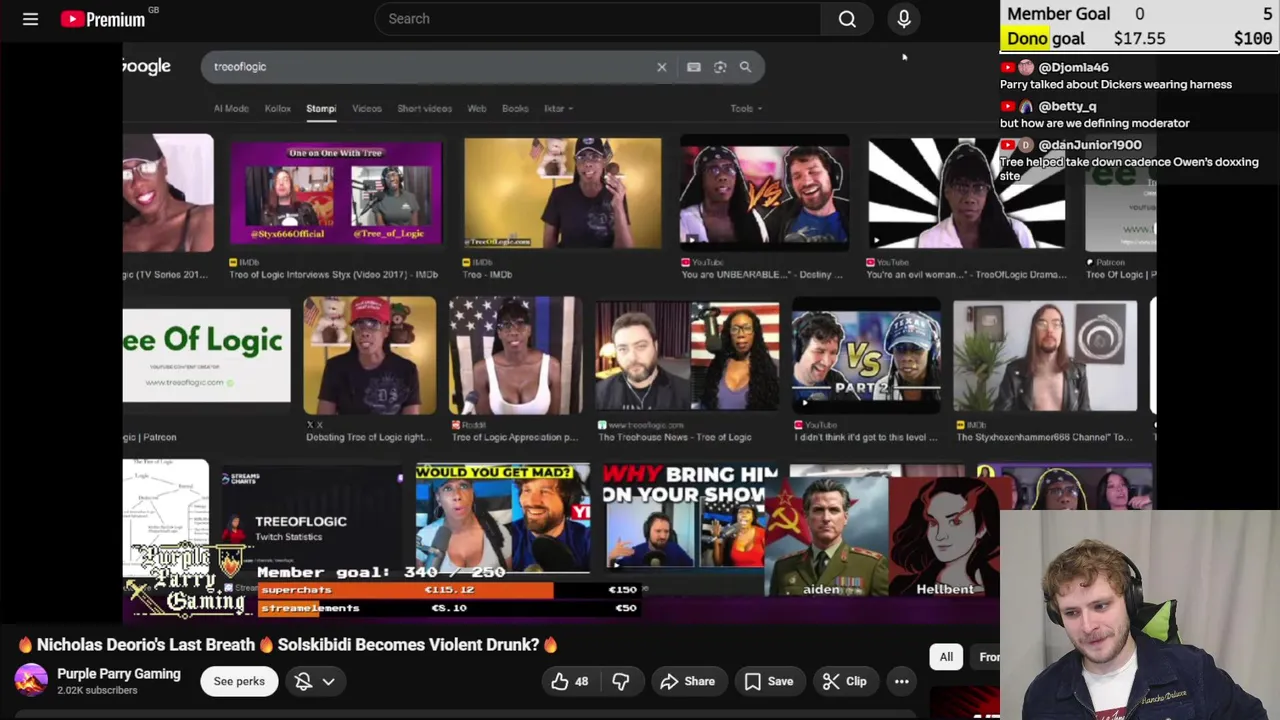Screen dimensions: 1280x720
Task: Click the @danJunior1900 chat username
Action: coord(1090,145)
